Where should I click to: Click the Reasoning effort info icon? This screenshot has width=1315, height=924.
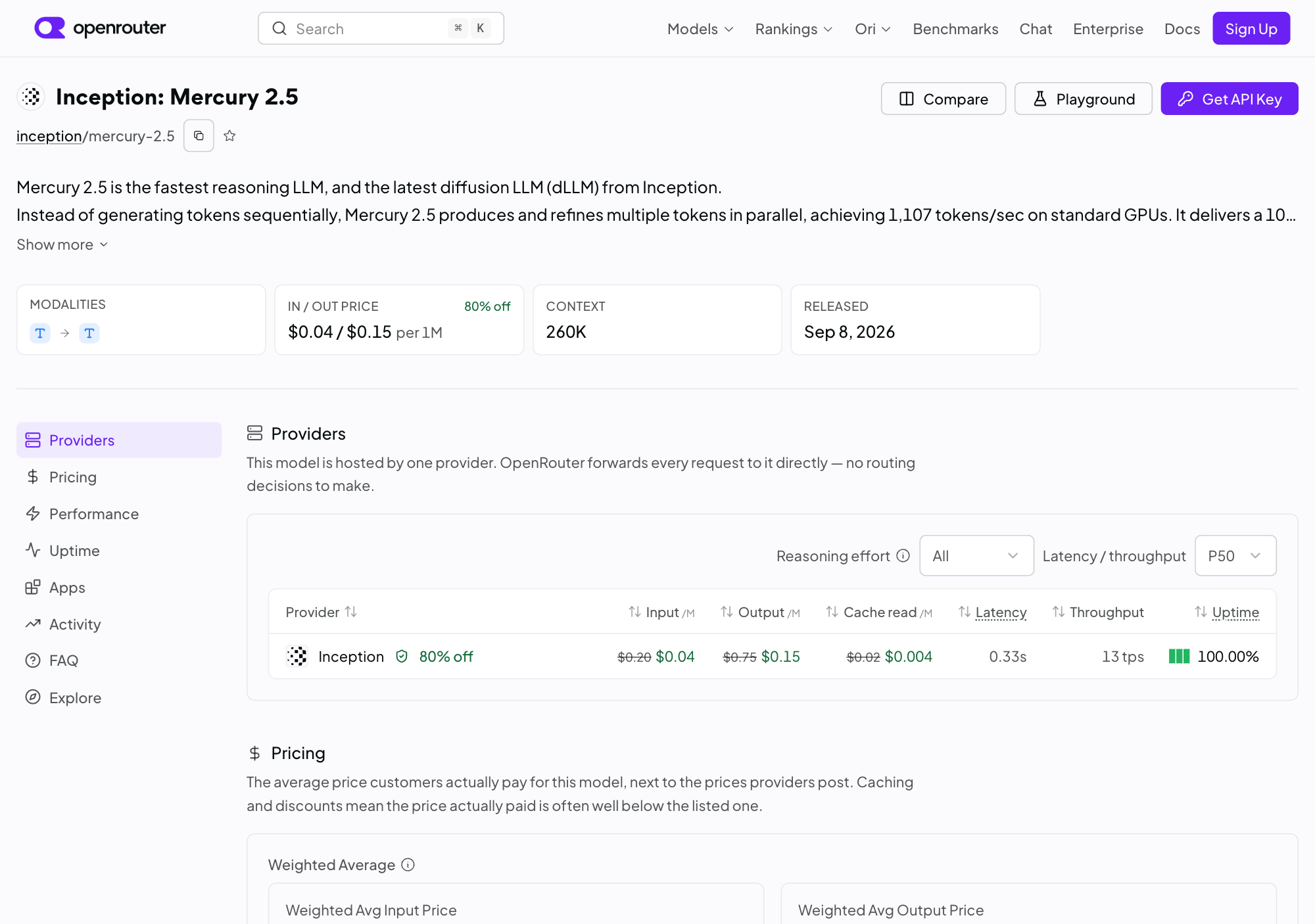tap(903, 556)
